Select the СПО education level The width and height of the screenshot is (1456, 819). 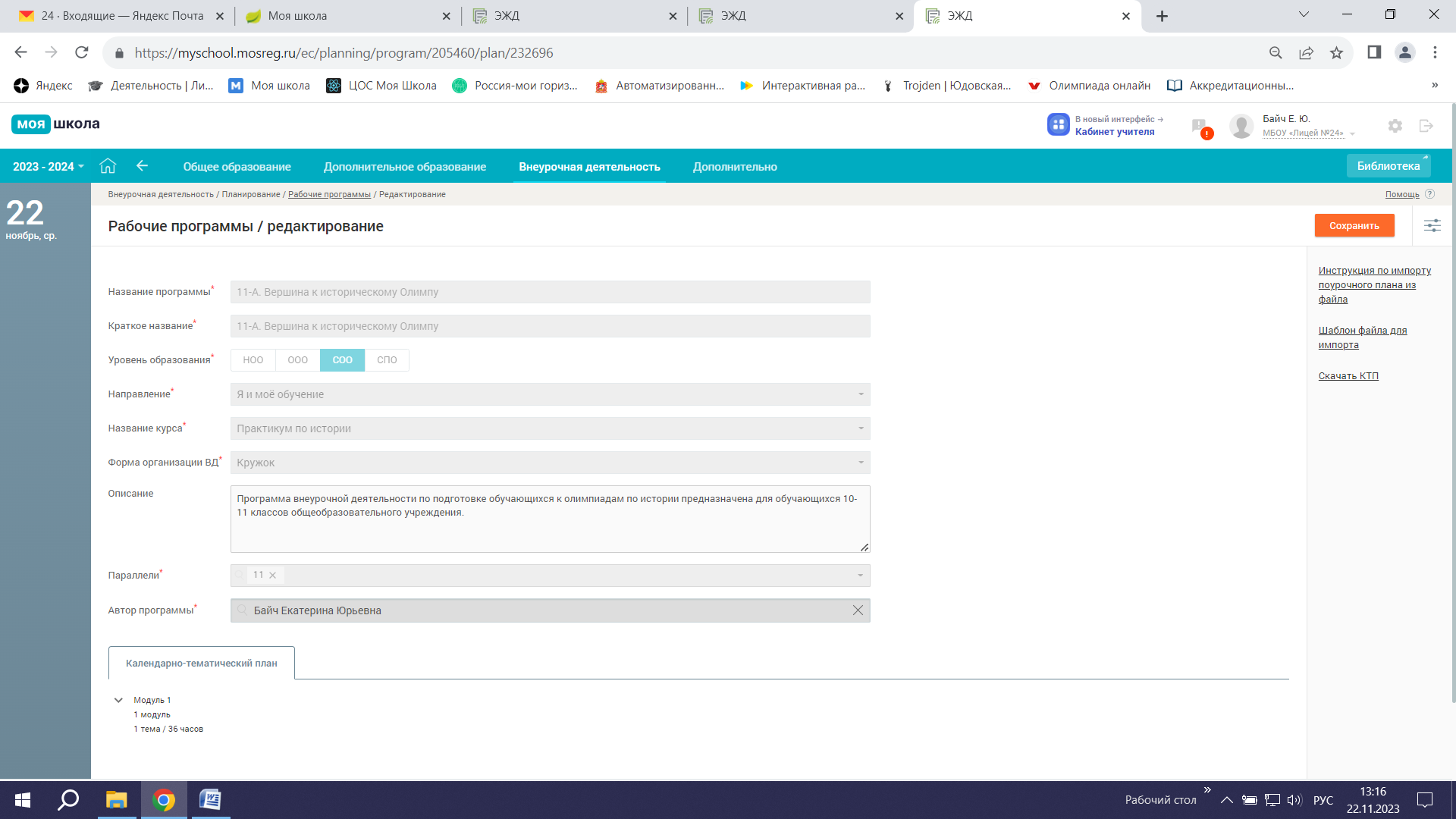(387, 360)
